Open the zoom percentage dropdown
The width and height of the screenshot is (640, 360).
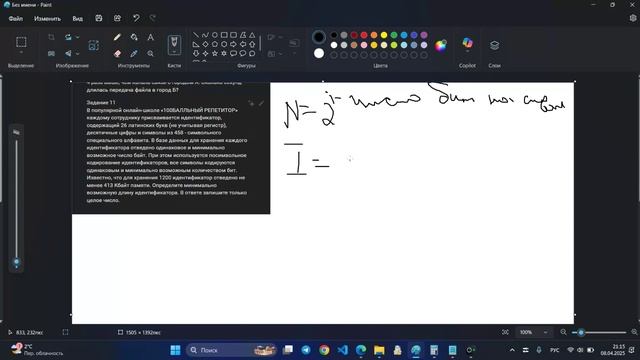[x=545, y=332]
